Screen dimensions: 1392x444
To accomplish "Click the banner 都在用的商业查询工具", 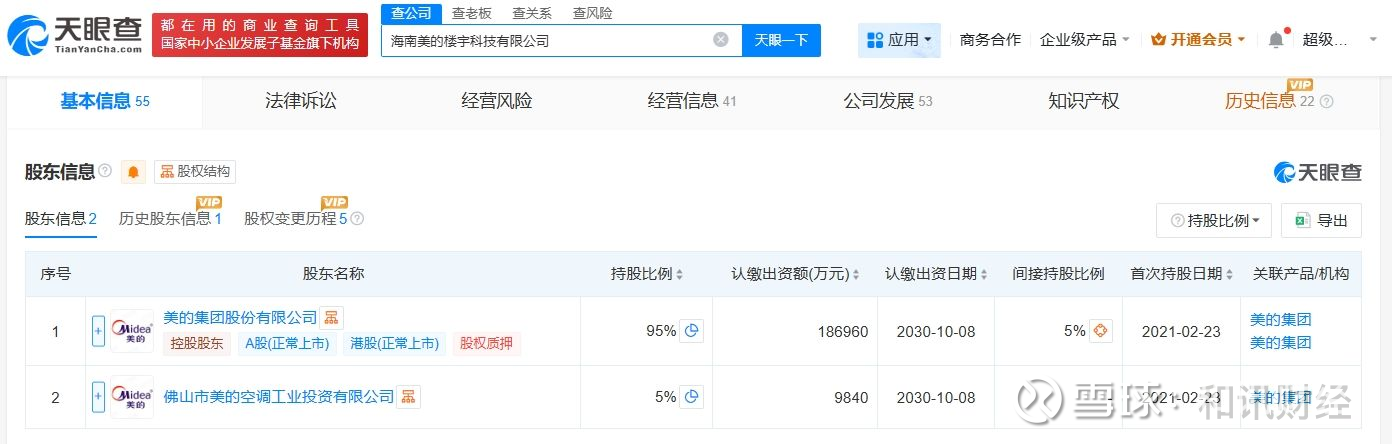I will click(x=260, y=35).
